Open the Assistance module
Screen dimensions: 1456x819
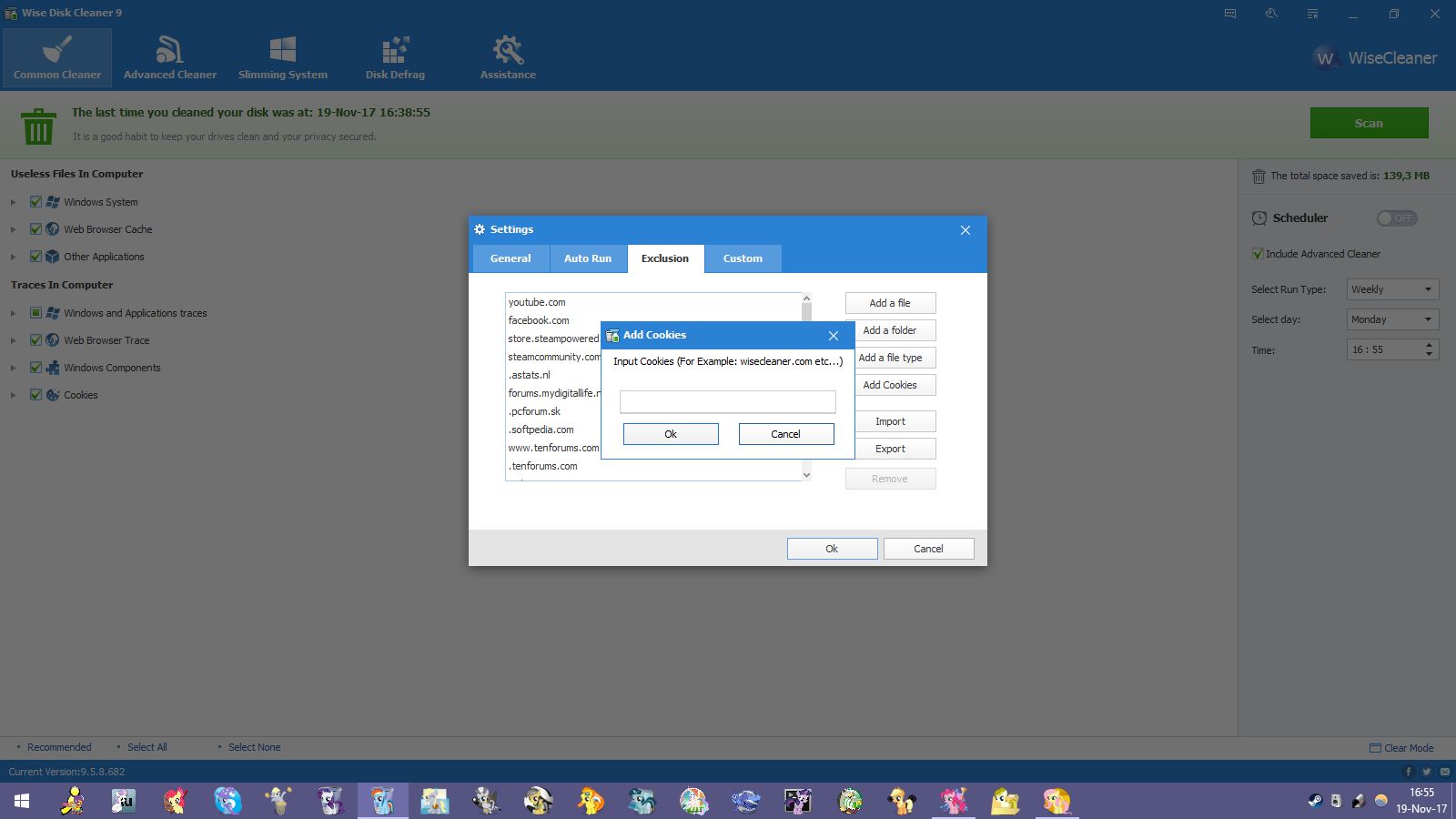pos(508,57)
